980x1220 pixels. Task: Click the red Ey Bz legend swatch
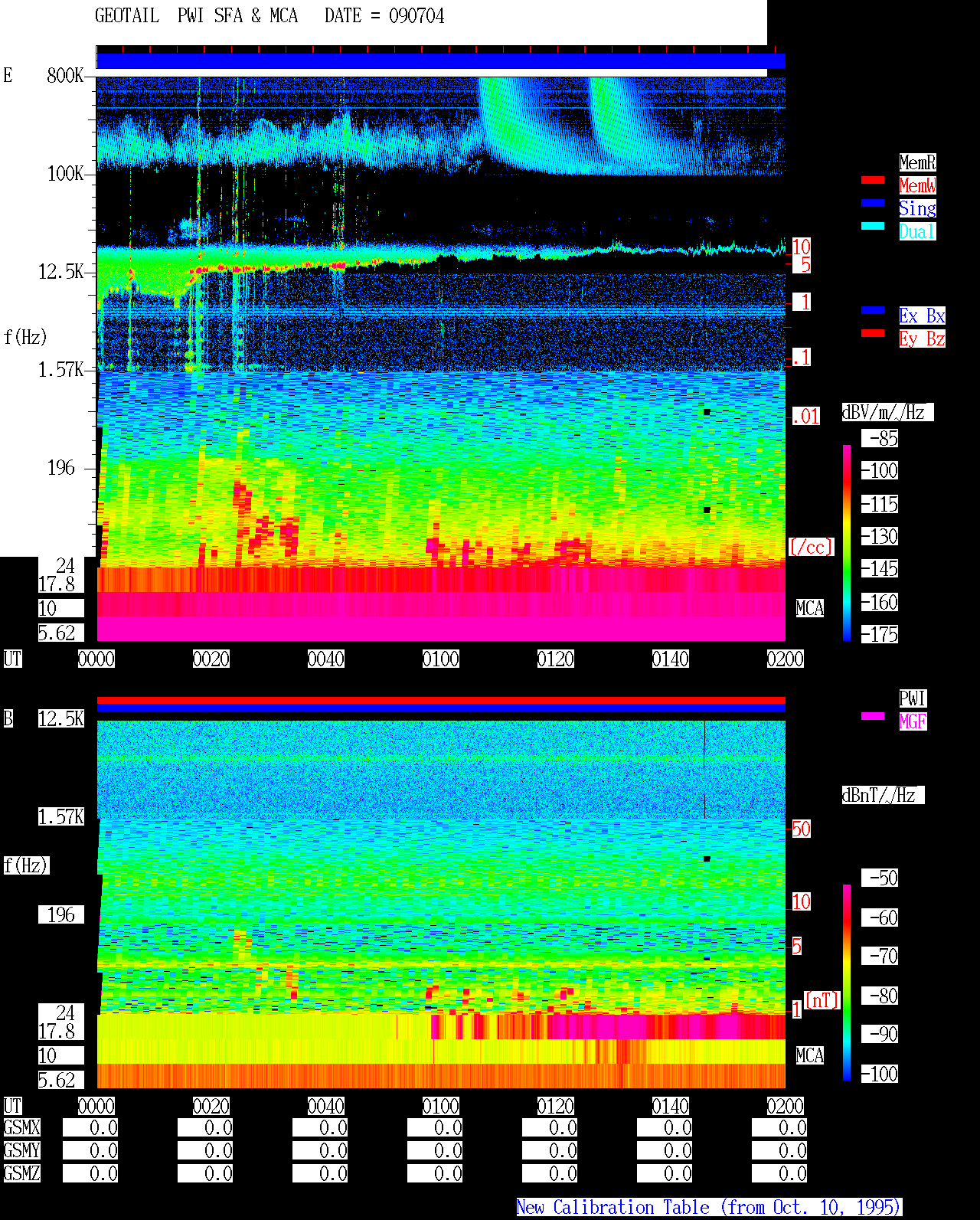[873, 333]
